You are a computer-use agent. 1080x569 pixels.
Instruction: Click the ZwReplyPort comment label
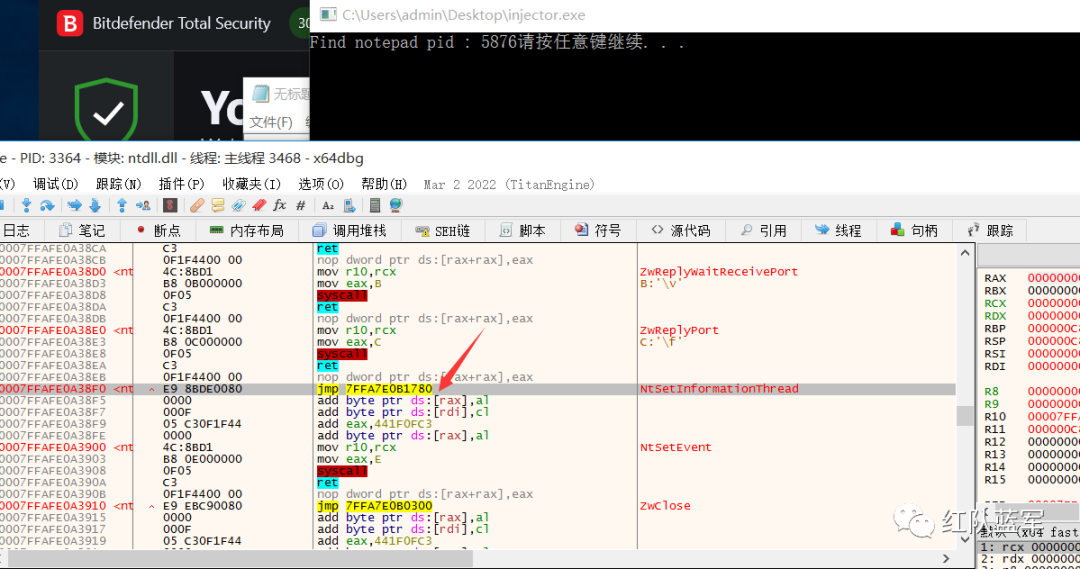click(x=679, y=331)
